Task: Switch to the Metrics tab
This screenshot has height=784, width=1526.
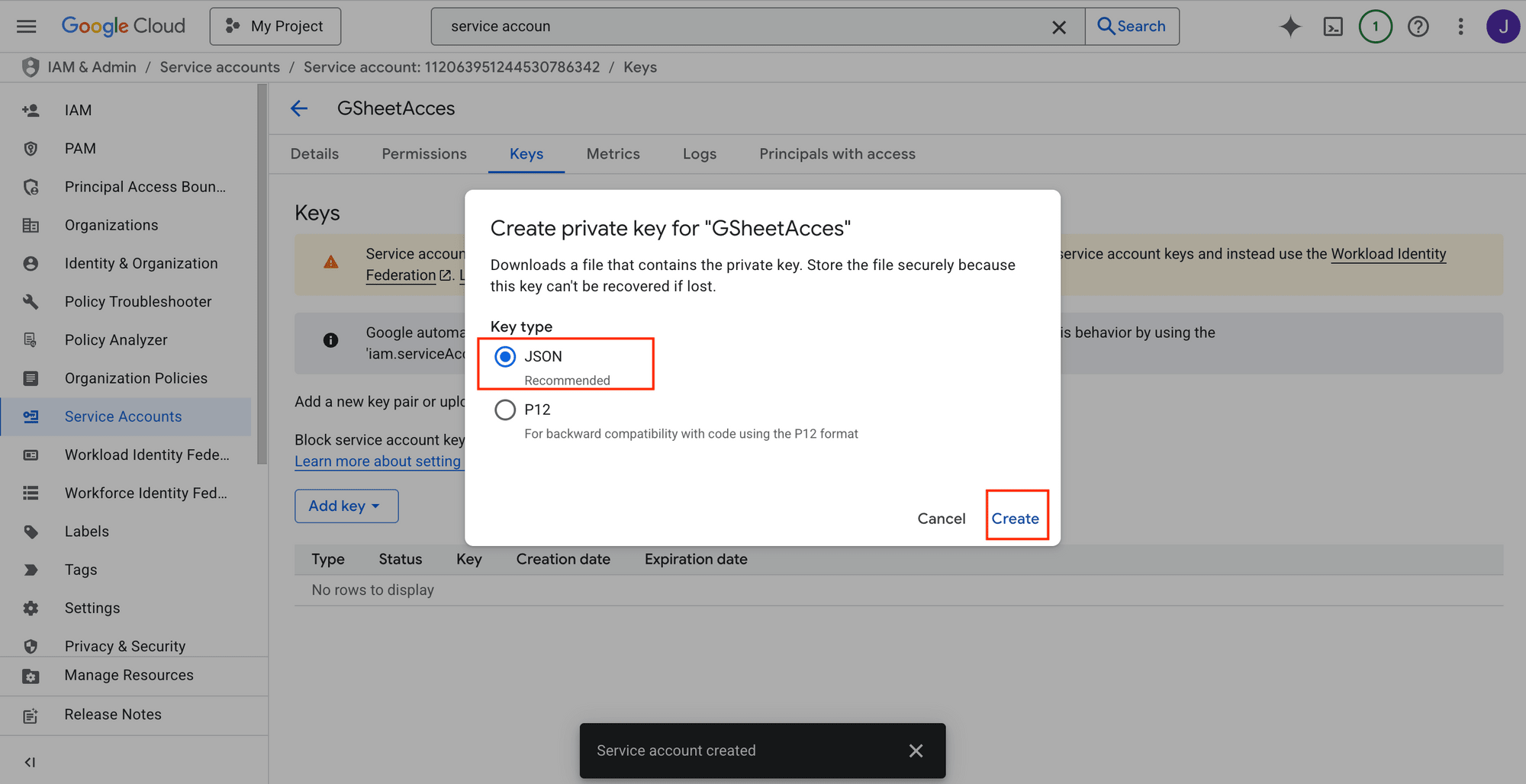Action: (x=613, y=154)
